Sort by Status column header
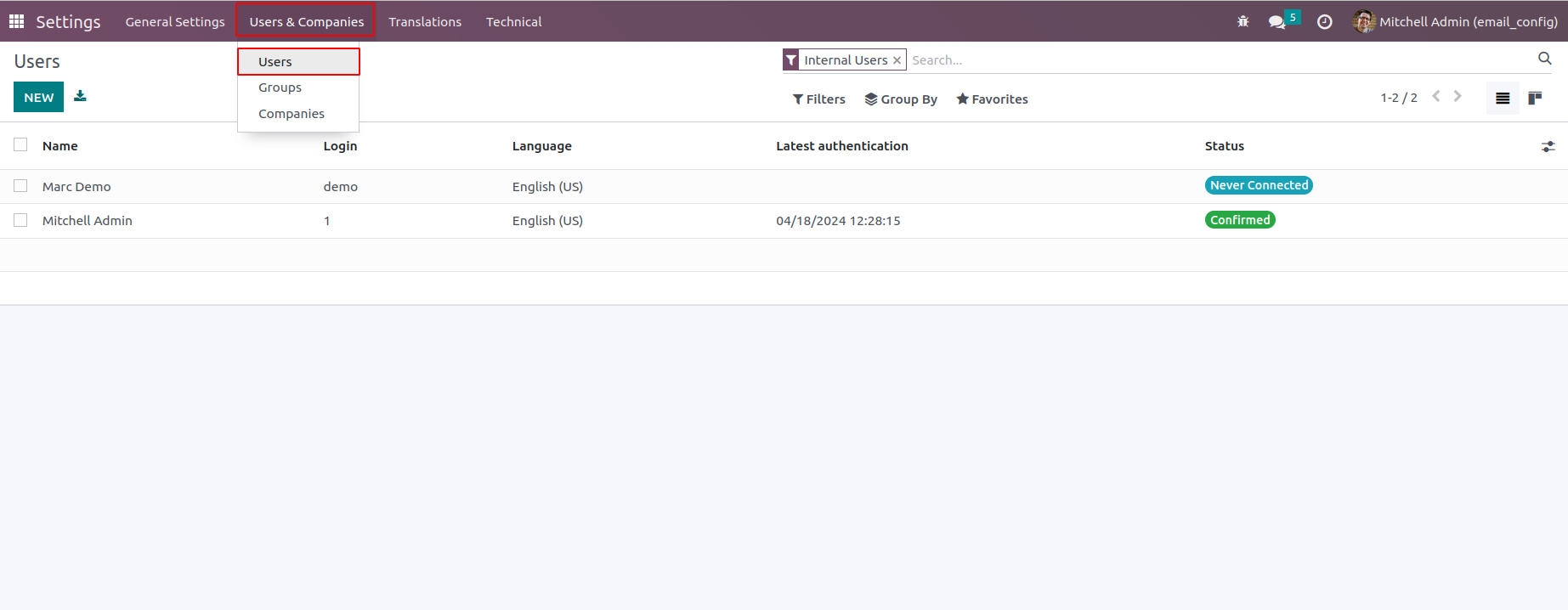The width and height of the screenshot is (1568, 610). [1225, 146]
